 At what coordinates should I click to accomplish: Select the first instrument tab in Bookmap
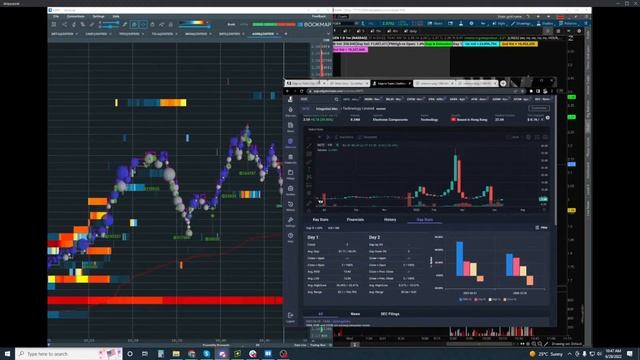click(62, 34)
